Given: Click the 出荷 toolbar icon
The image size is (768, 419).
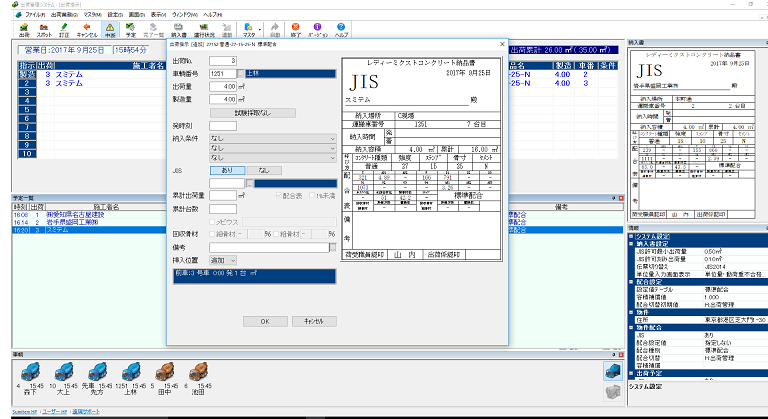Looking at the screenshot, I should click(24, 30).
